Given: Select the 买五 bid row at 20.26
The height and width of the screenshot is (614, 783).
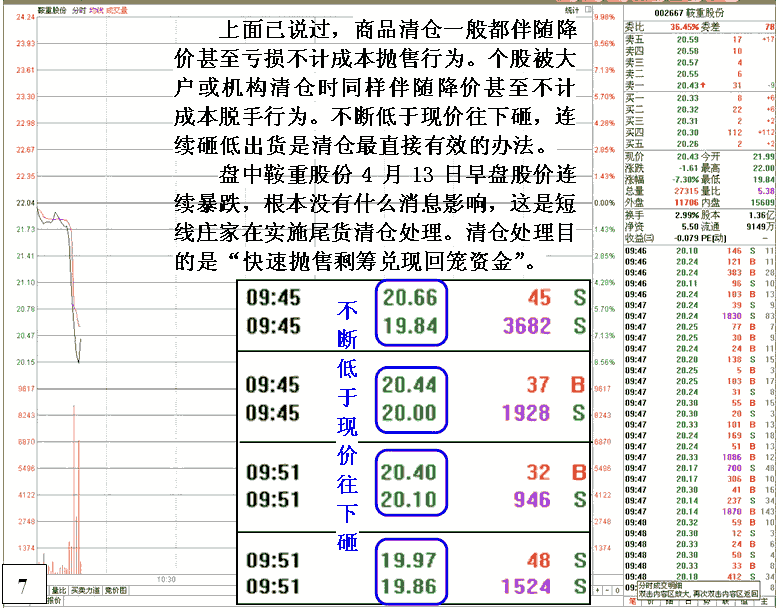Looking at the screenshot, I should click(699, 144).
